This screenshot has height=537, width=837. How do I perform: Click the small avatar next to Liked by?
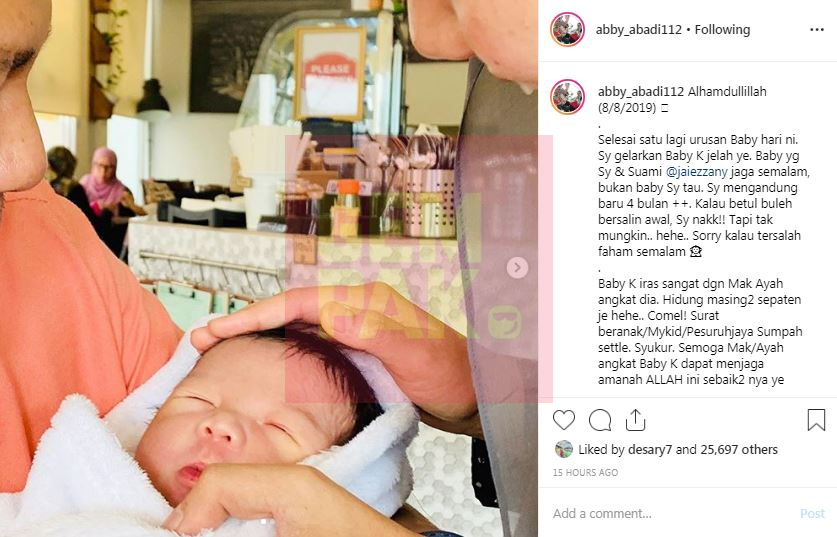coord(564,449)
